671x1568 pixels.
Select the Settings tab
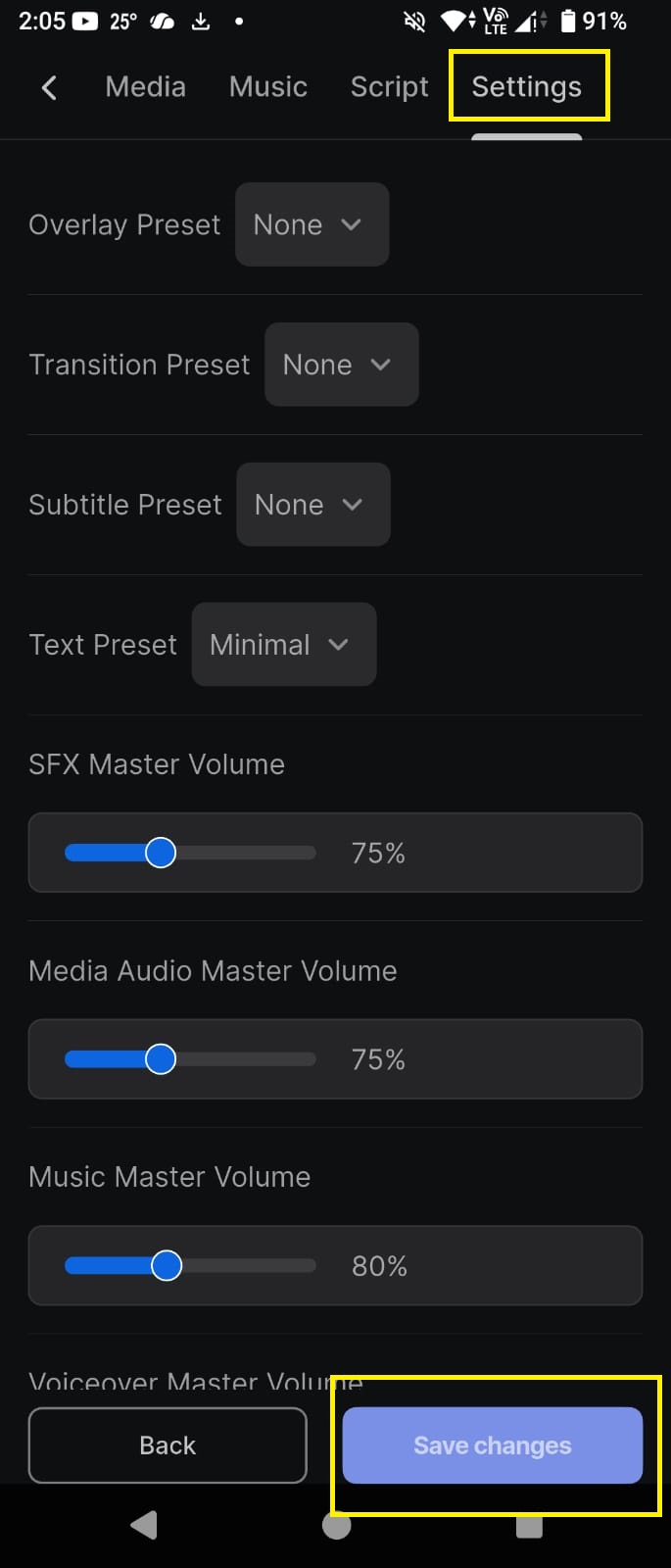[527, 87]
